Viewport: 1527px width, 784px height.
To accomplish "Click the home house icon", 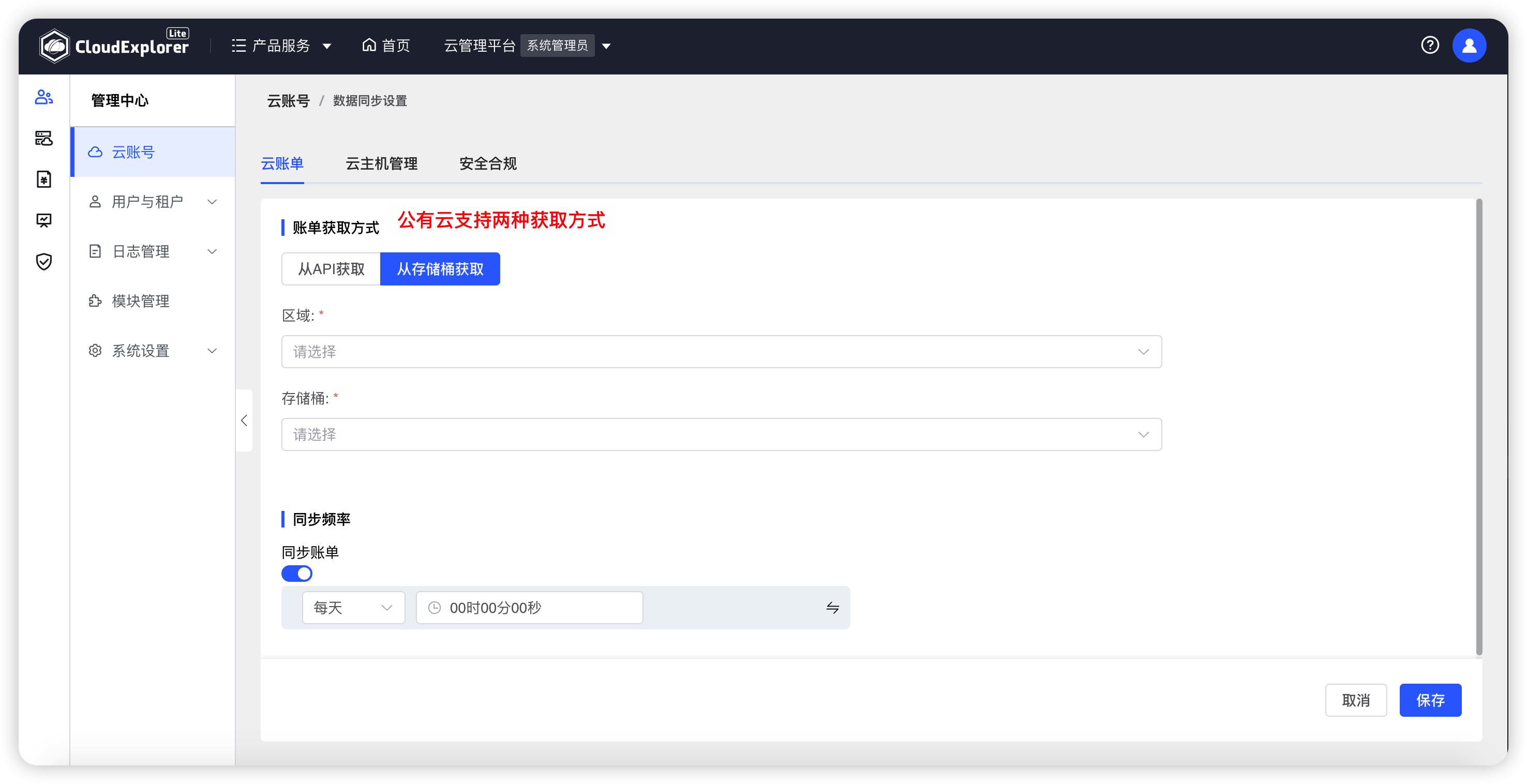I will click(369, 45).
